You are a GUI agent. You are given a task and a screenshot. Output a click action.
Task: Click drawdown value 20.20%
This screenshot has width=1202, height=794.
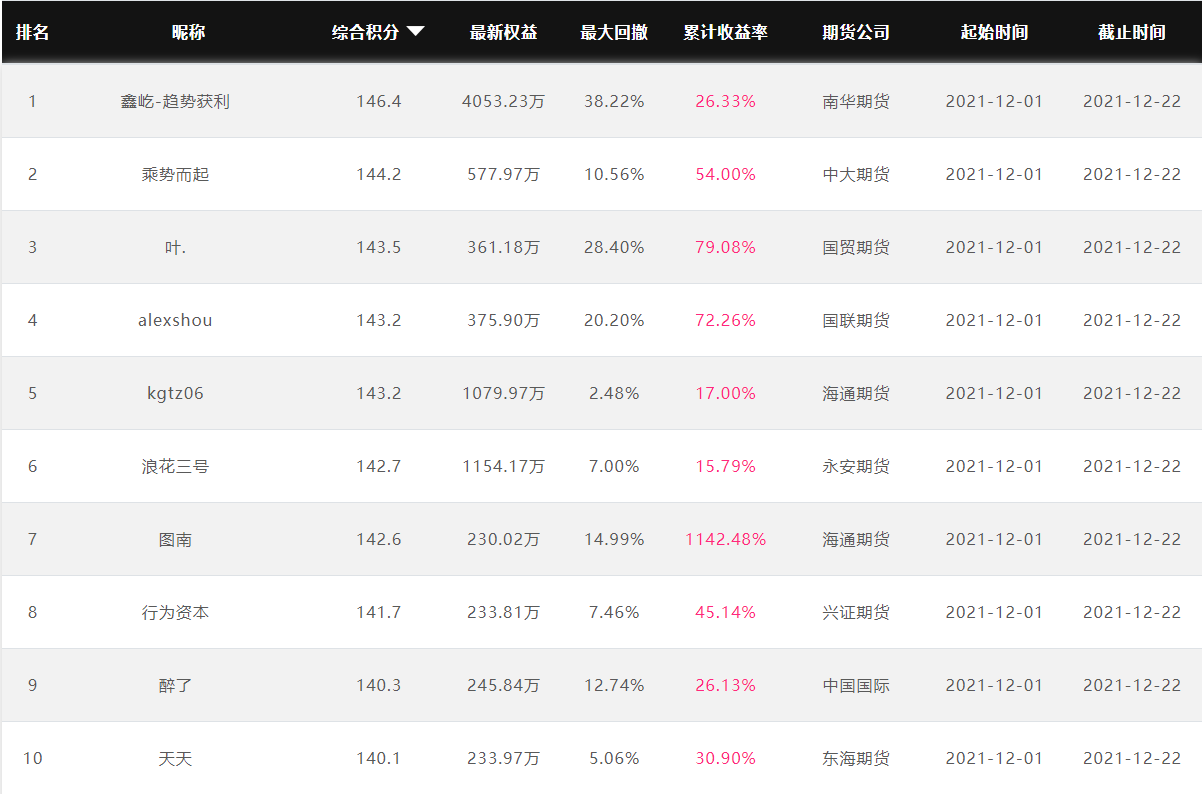(x=614, y=320)
